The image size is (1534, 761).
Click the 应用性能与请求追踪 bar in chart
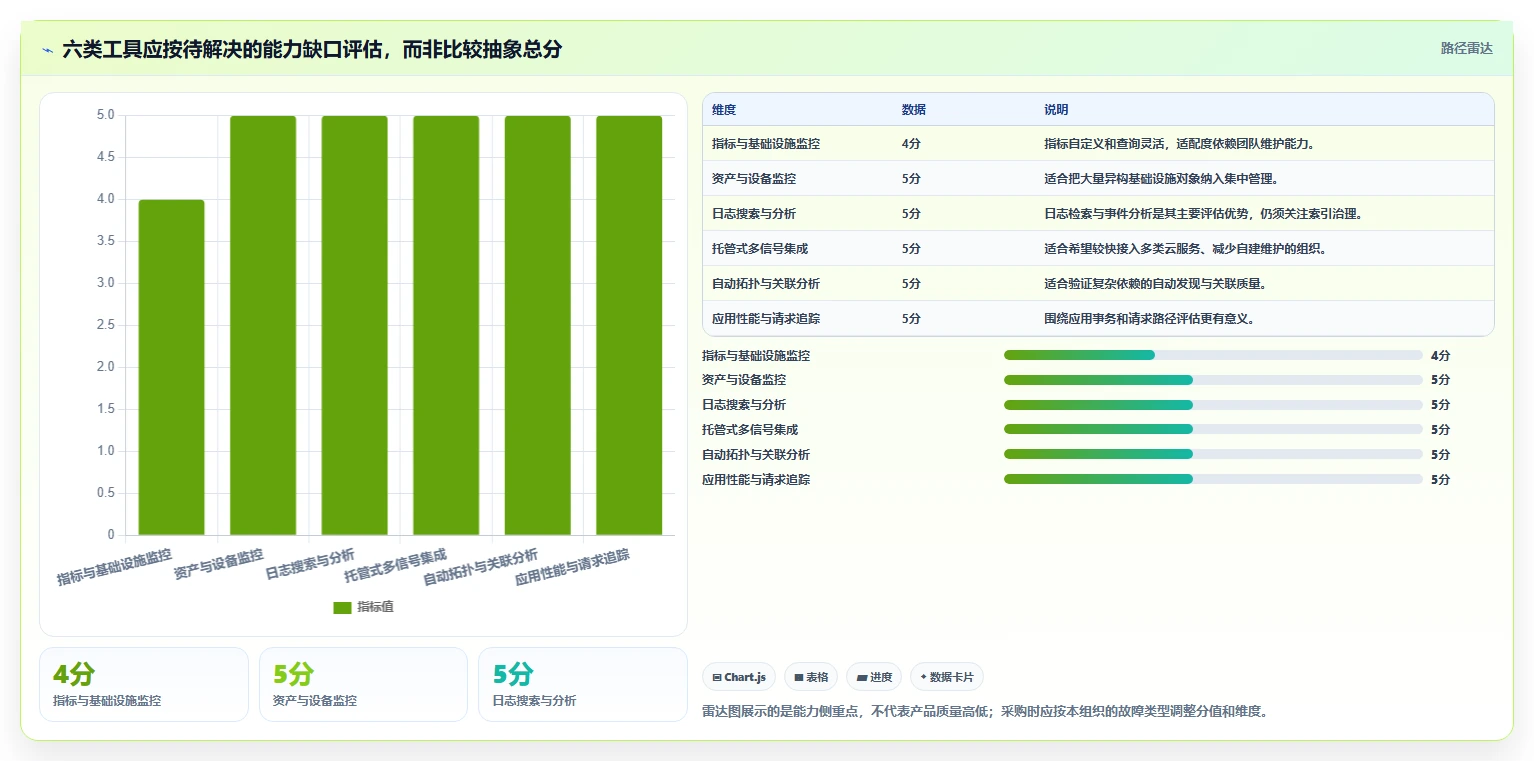629,325
